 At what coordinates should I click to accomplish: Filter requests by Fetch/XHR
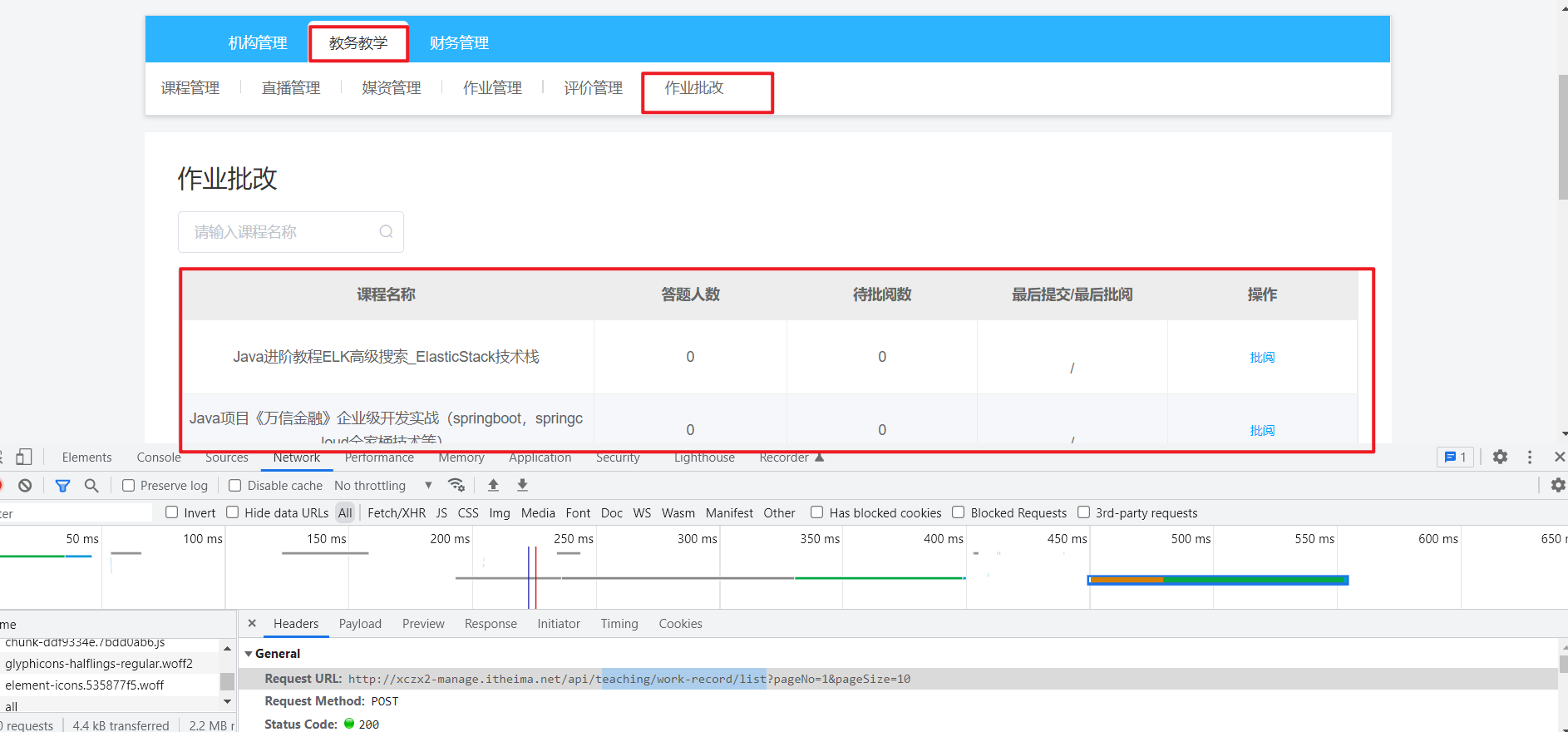click(x=397, y=513)
